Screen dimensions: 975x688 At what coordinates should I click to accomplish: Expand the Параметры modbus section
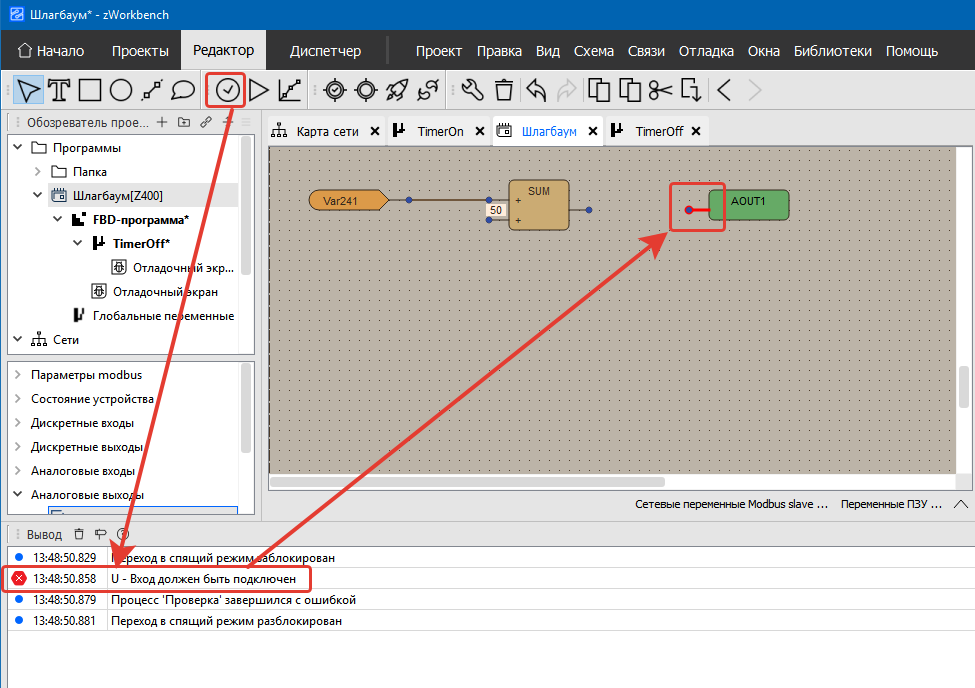(x=19, y=375)
